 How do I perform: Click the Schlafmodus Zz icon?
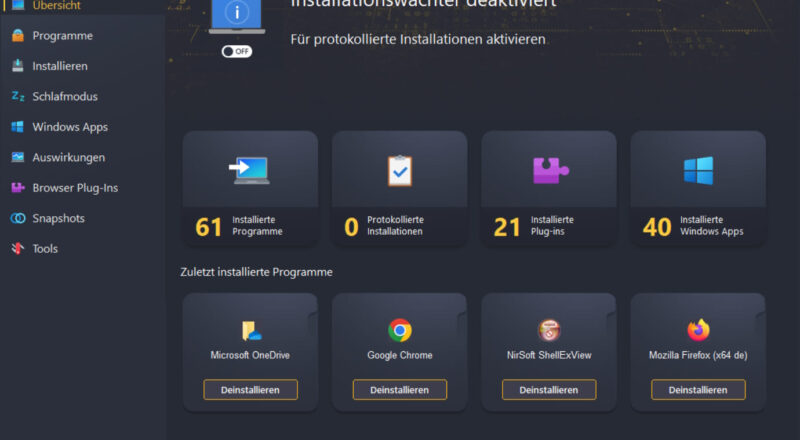tap(18, 96)
